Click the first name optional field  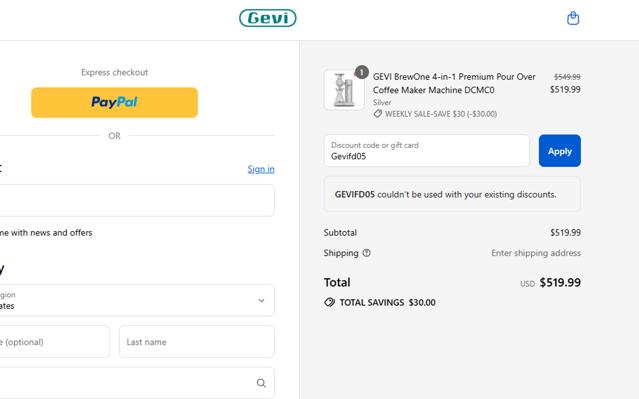[x=54, y=342]
